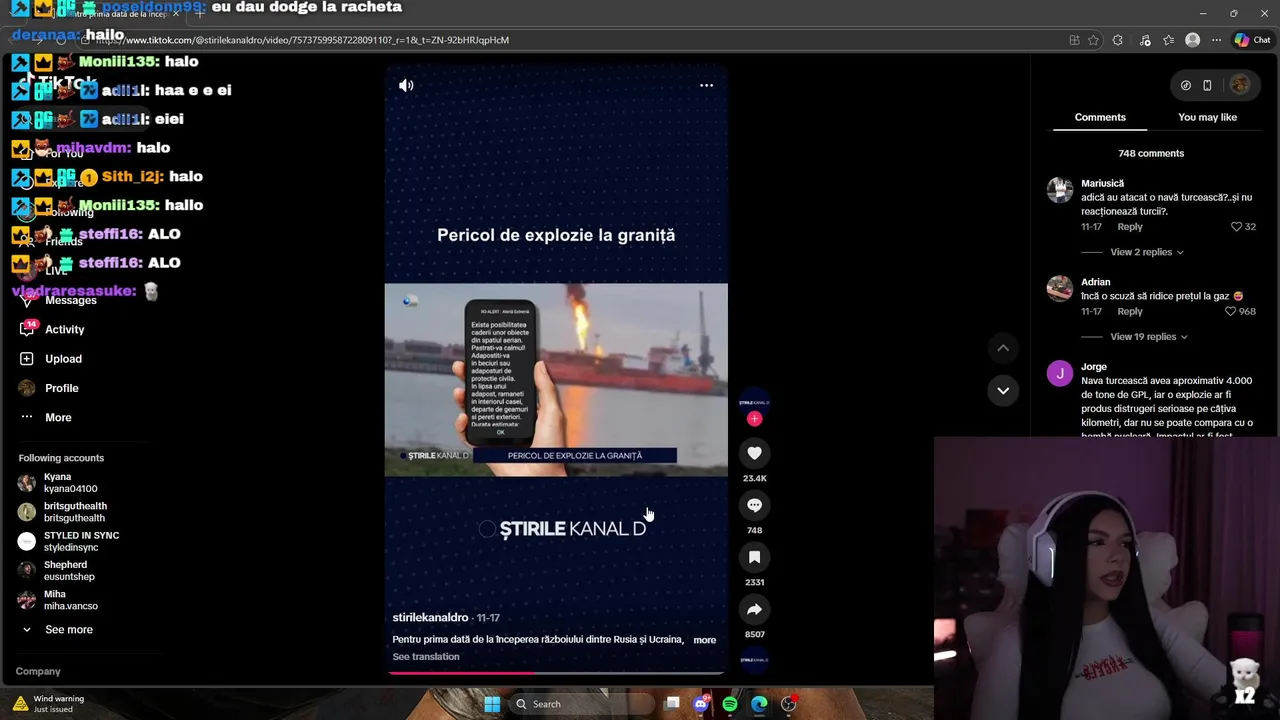This screenshot has height=720, width=1280.
Task: Open the TikTok profile avatar menu
Action: (1240, 85)
